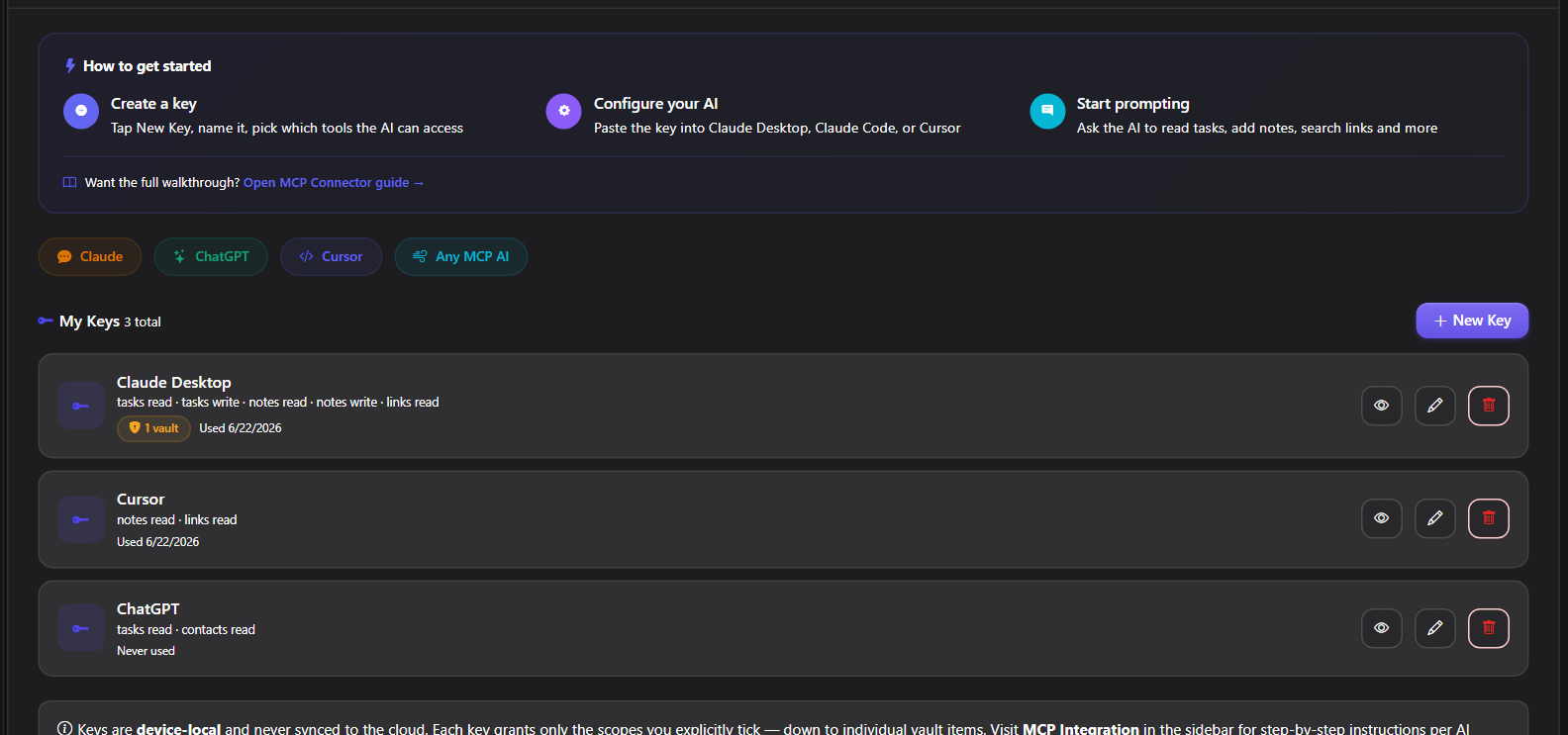Delete the Claude Desktop key
This screenshot has width=1568, height=735.
[x=1488, y=406]
